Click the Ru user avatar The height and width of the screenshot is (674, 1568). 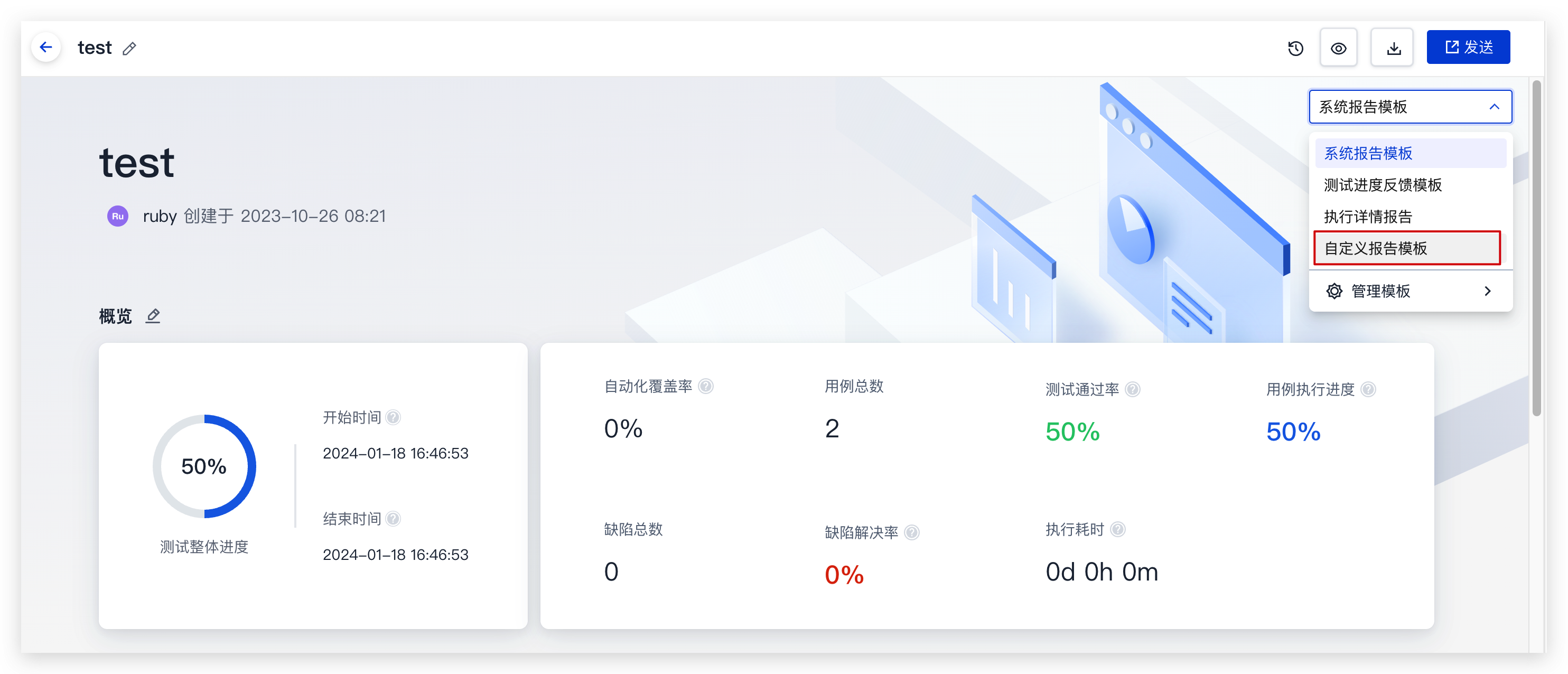117,216
